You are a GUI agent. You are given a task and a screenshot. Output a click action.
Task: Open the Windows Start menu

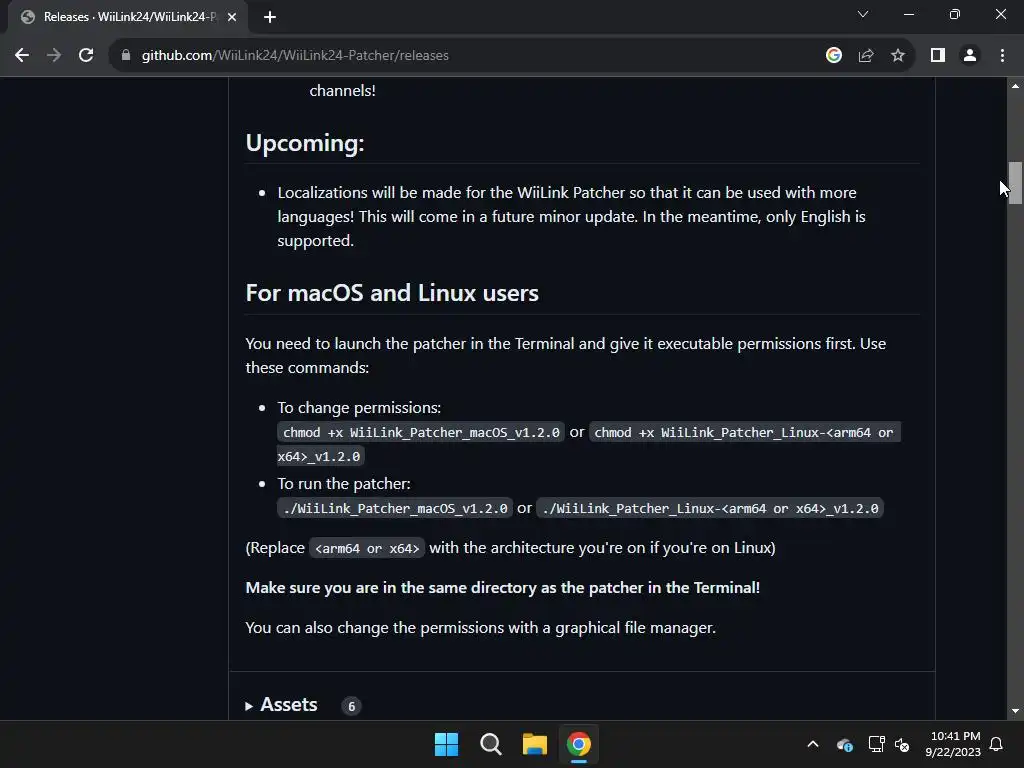447,744
